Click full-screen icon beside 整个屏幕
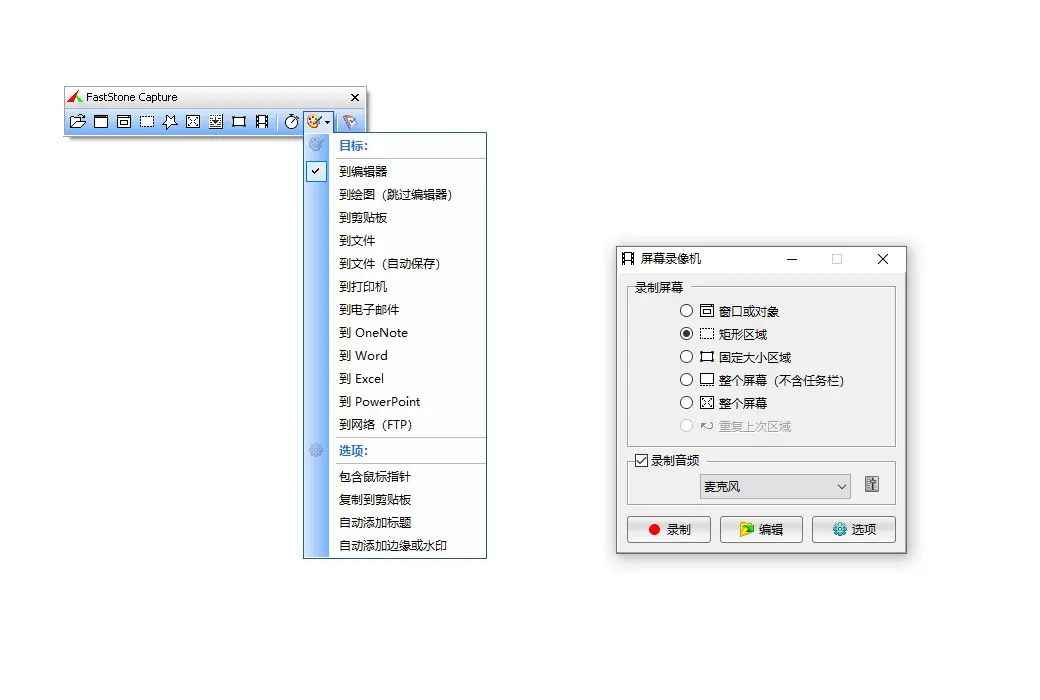This screenshot has width=1040, height=700. pos(707,403)
